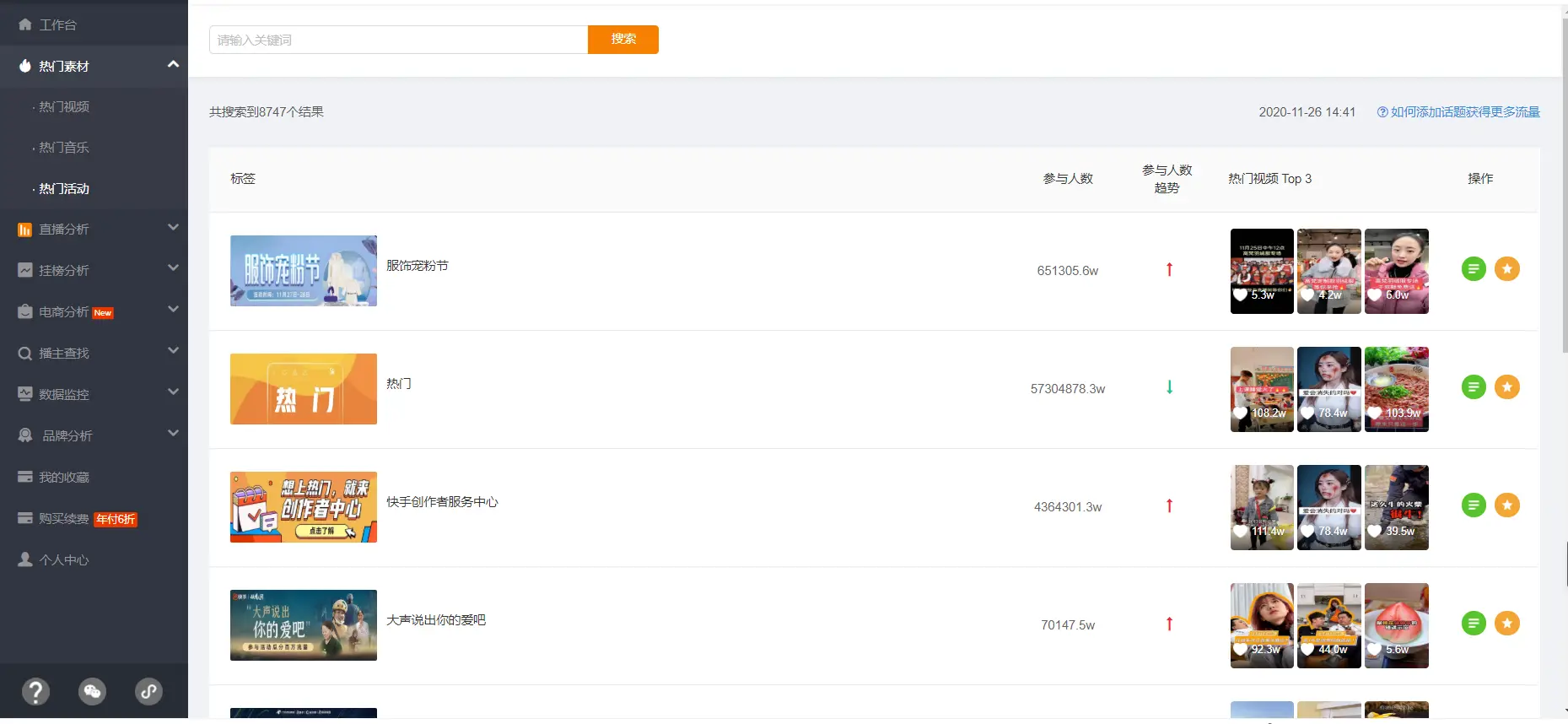Expand the 播主查找 sidebar menu
This screenshot has width=1568, height=724.
click(x=94, y=353)
